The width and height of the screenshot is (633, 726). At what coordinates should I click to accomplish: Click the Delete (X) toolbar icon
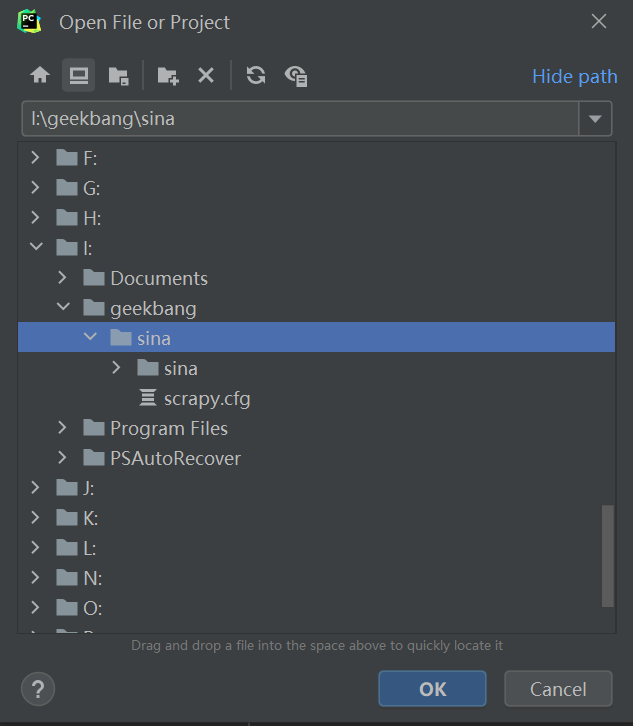click(x=206, y=75)
